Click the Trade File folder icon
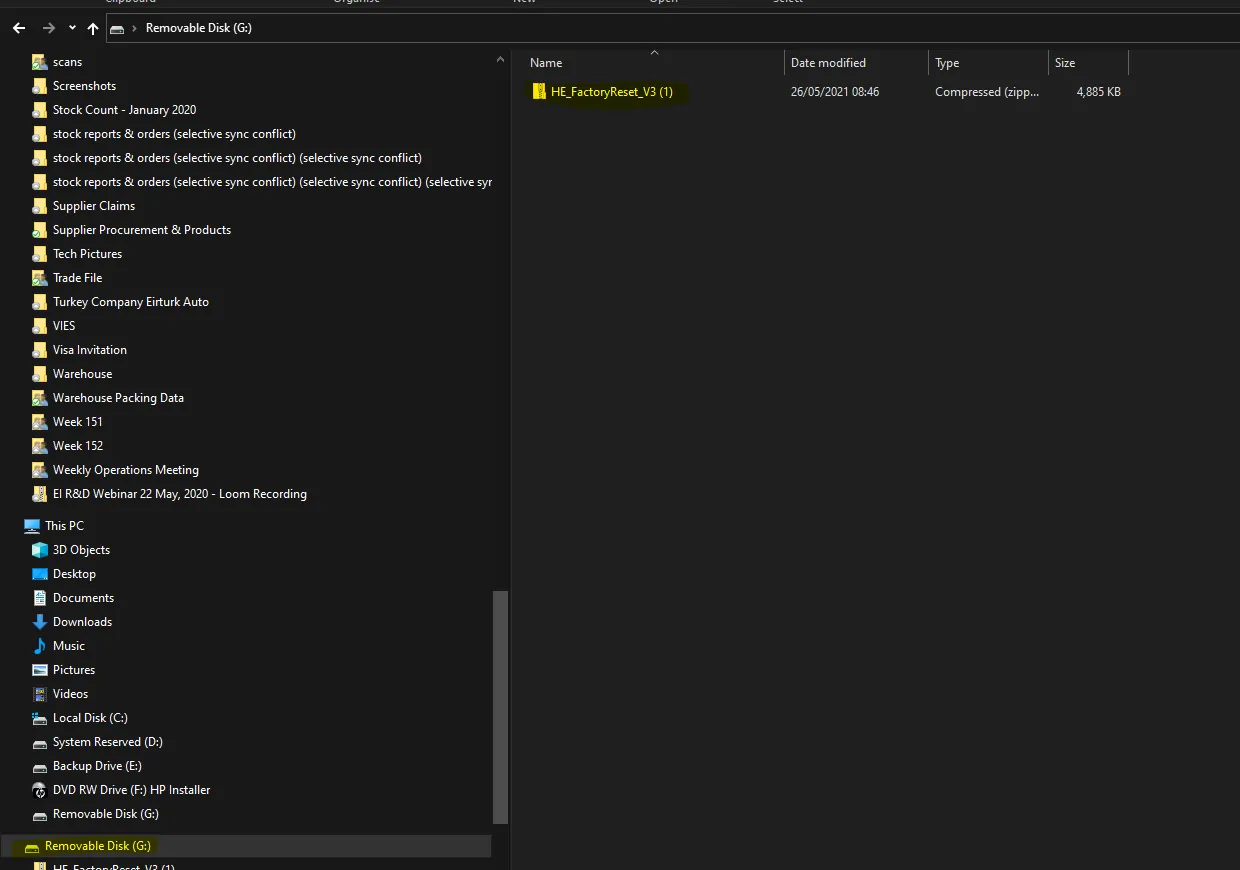This screenshot has height=870, width=1240. point(39,278)
